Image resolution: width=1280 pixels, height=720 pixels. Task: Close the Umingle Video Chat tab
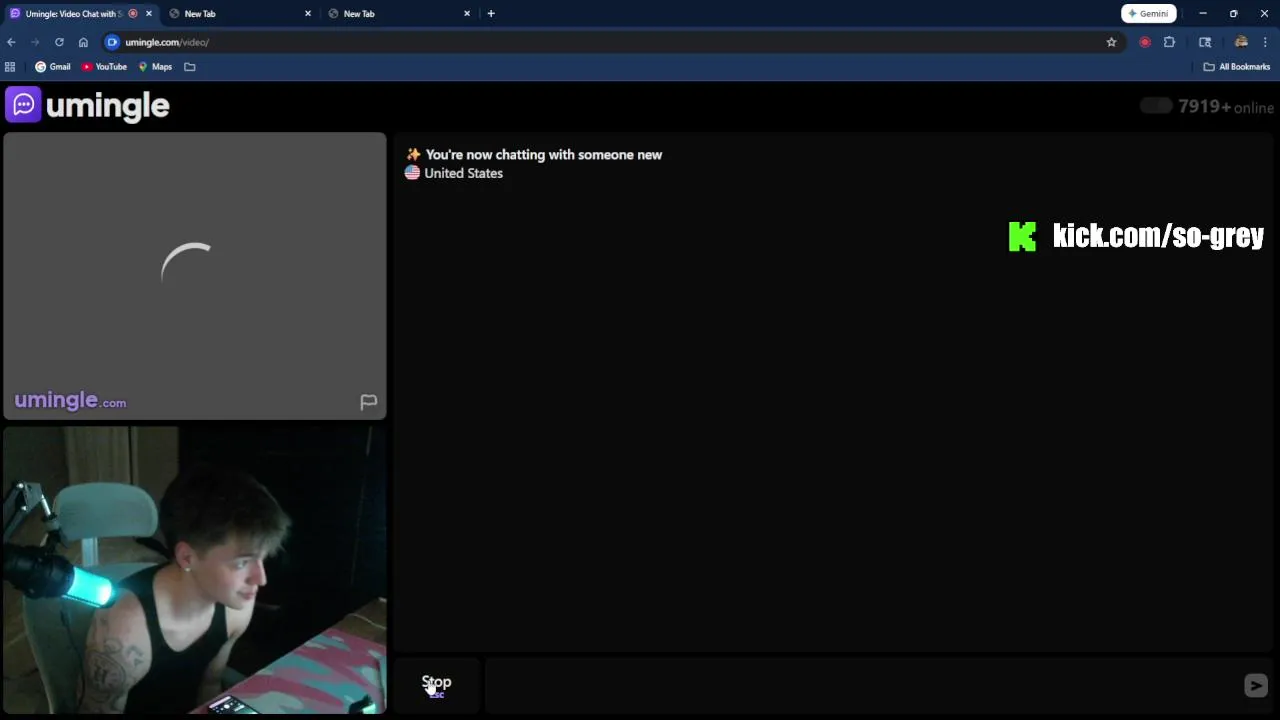tap(149, 14)
